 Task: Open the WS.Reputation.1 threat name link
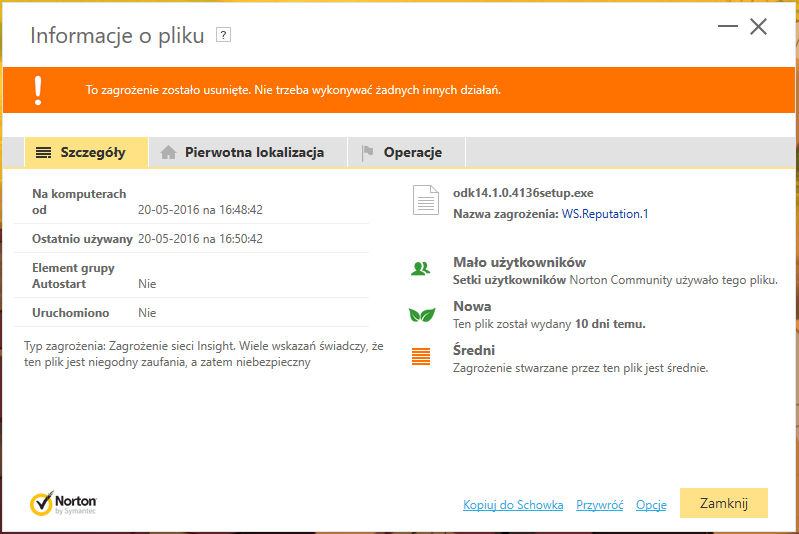coord(605,214)
